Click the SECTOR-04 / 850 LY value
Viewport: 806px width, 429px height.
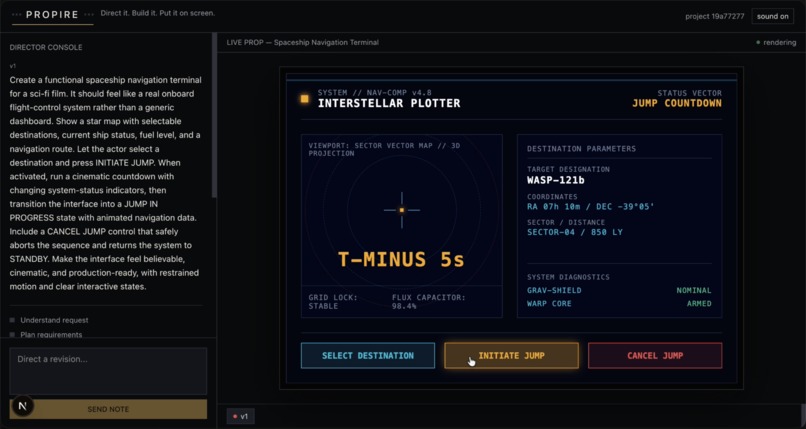(x=575, y=232)
